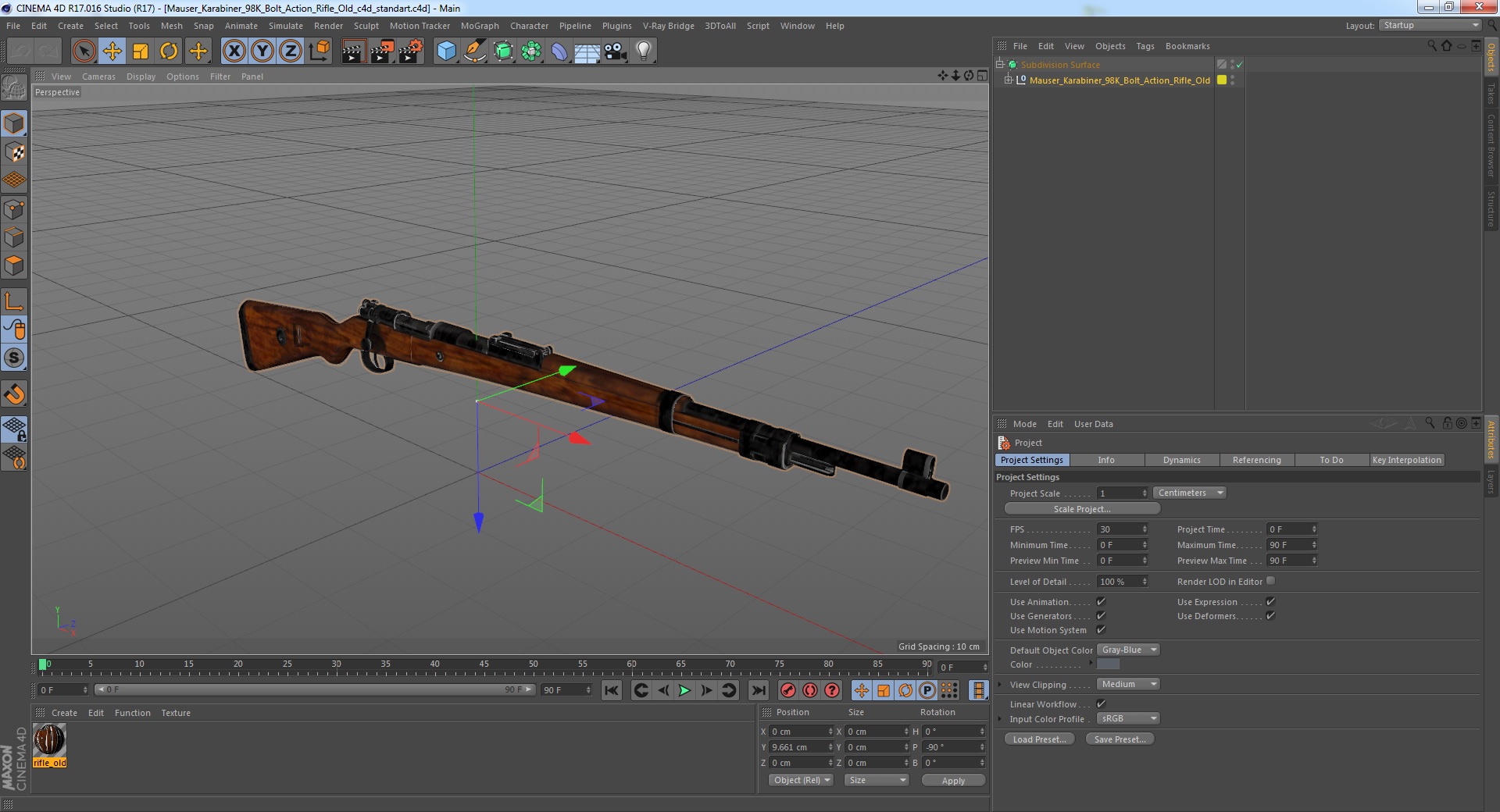Render the active view
Screen dimensions: 1500x812
[x=353, y=52]
